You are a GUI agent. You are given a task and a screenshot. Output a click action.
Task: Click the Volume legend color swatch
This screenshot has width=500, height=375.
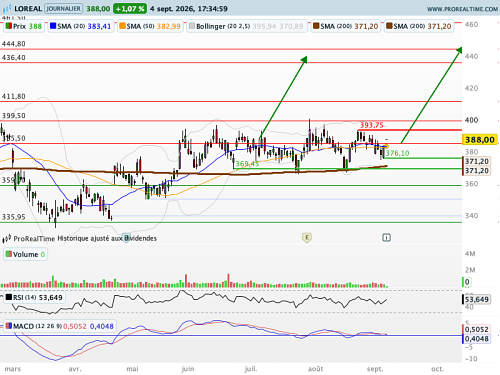9,254
